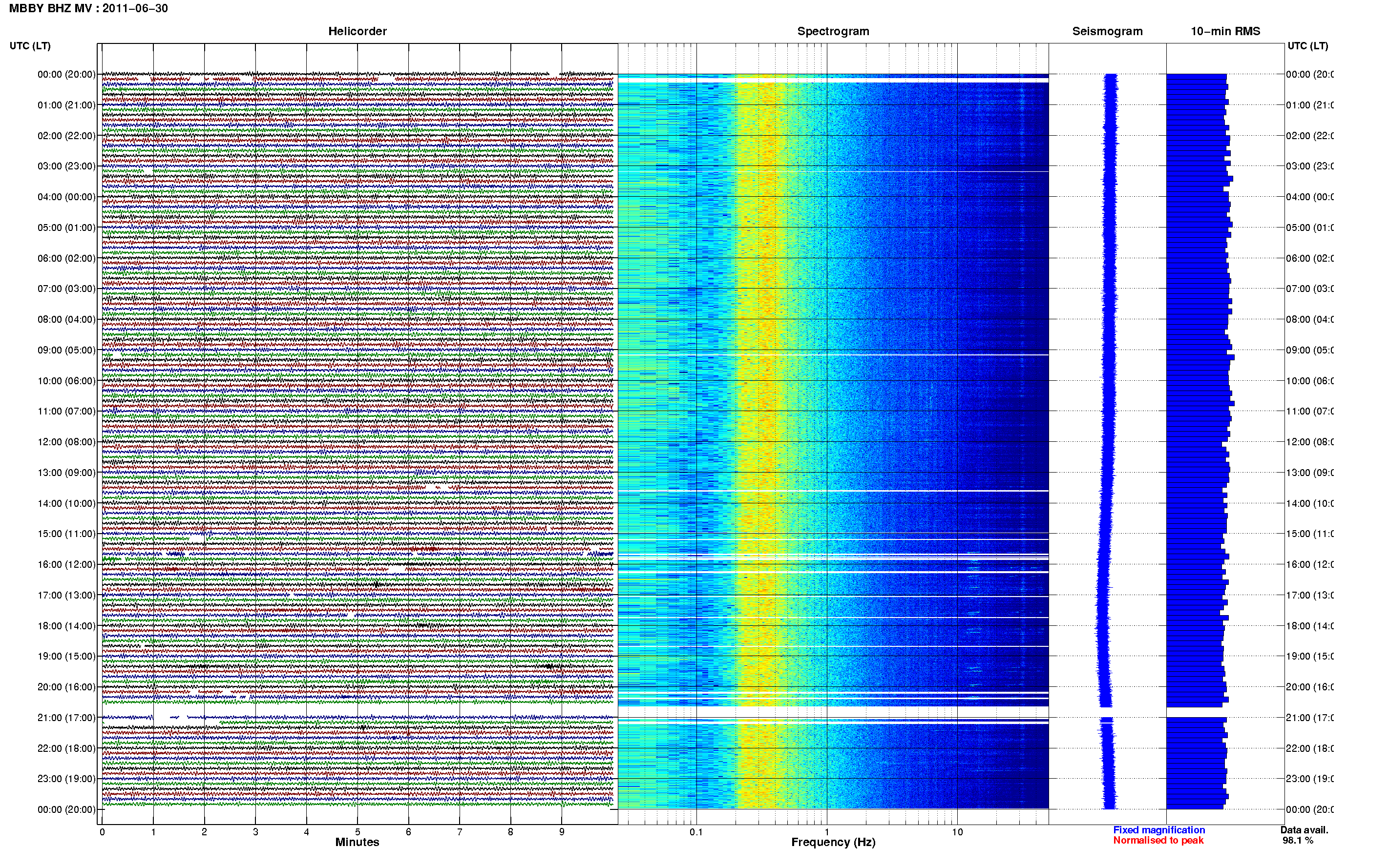
Task: Click the left '09:00 (05:00)' time label
Action: (x=66, y=350)
